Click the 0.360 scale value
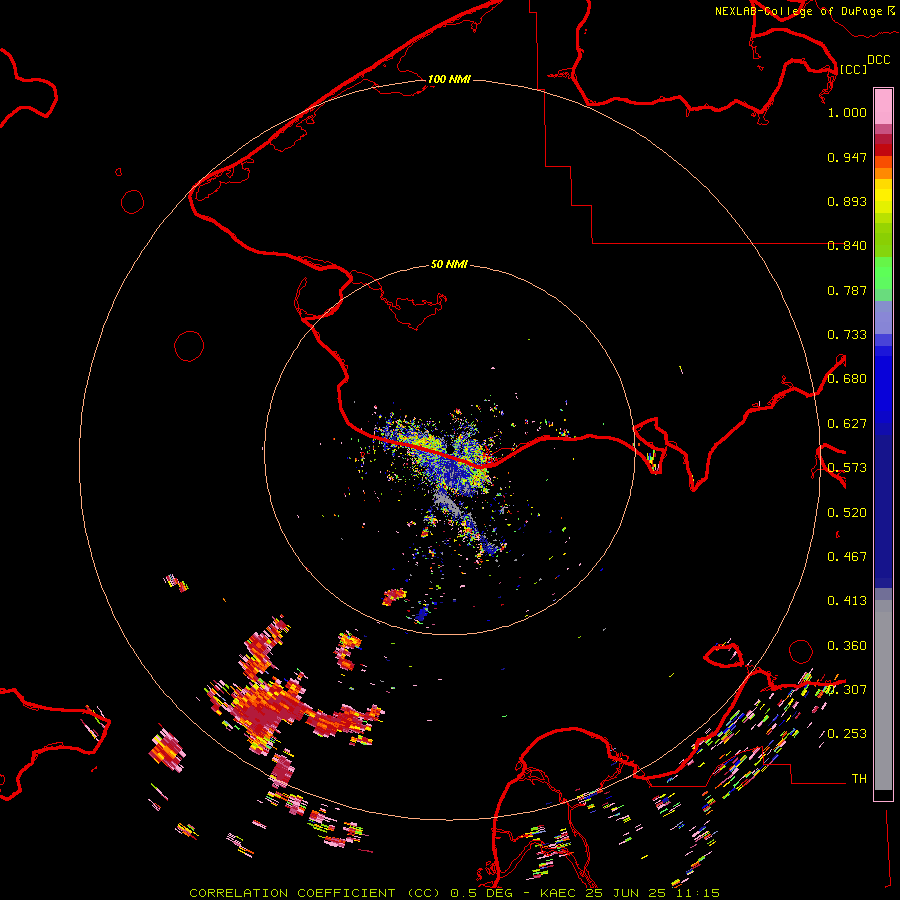This screenshot has width=900, height=900. 847,646
